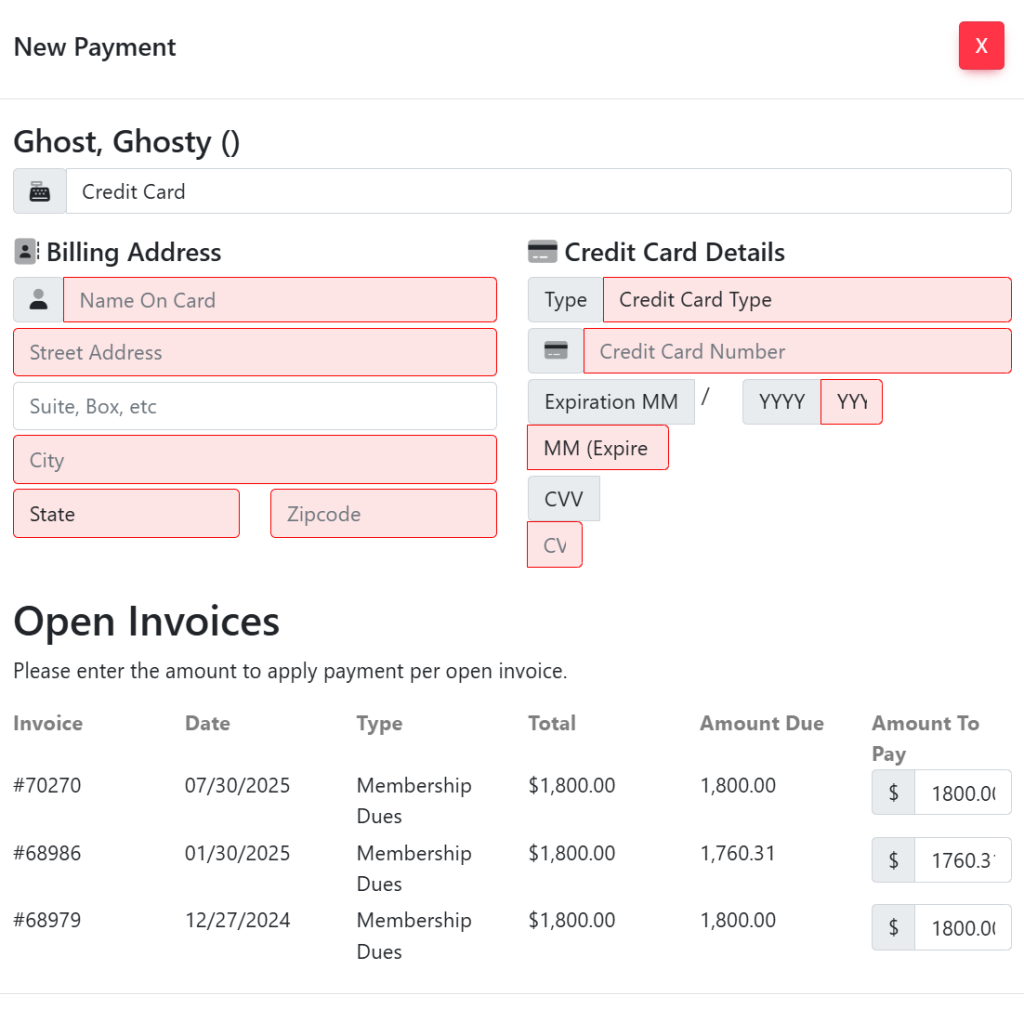Focus the Zipcode text box
This screenshot has height=1009, width=1024.
[383, 514]
